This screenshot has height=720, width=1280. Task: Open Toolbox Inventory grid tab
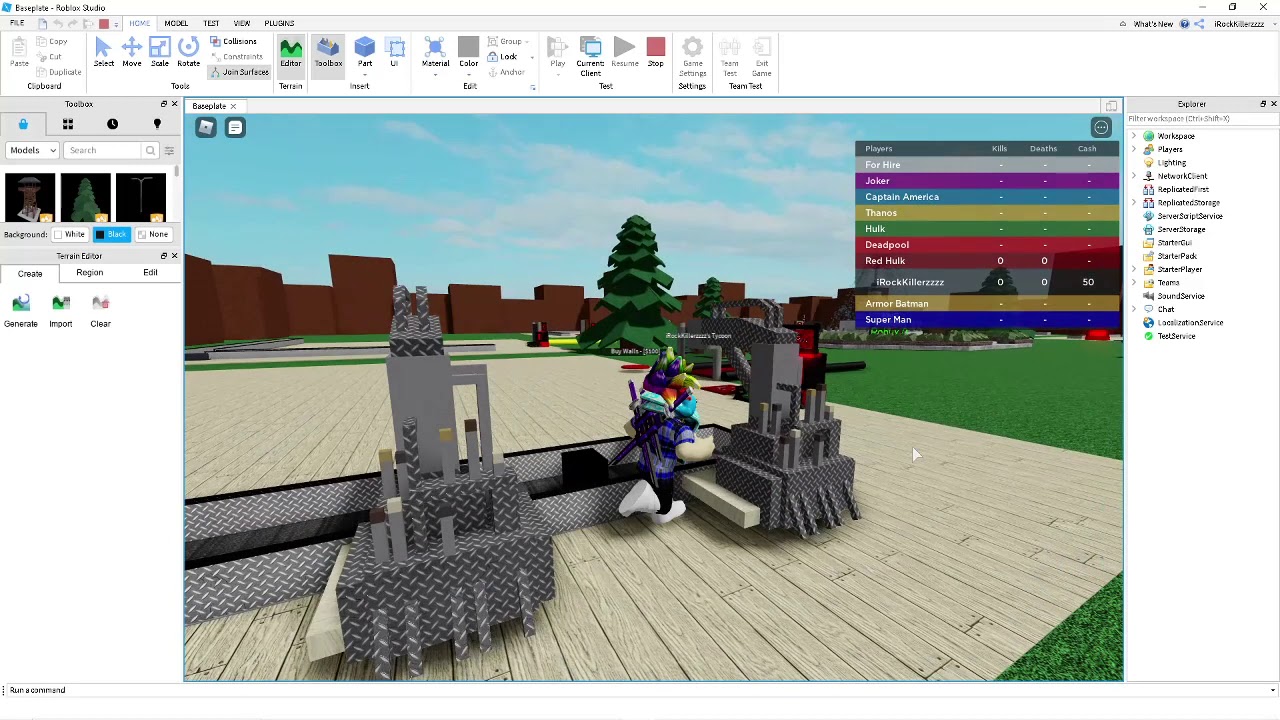pyautogui.click(x=68, y=124)
